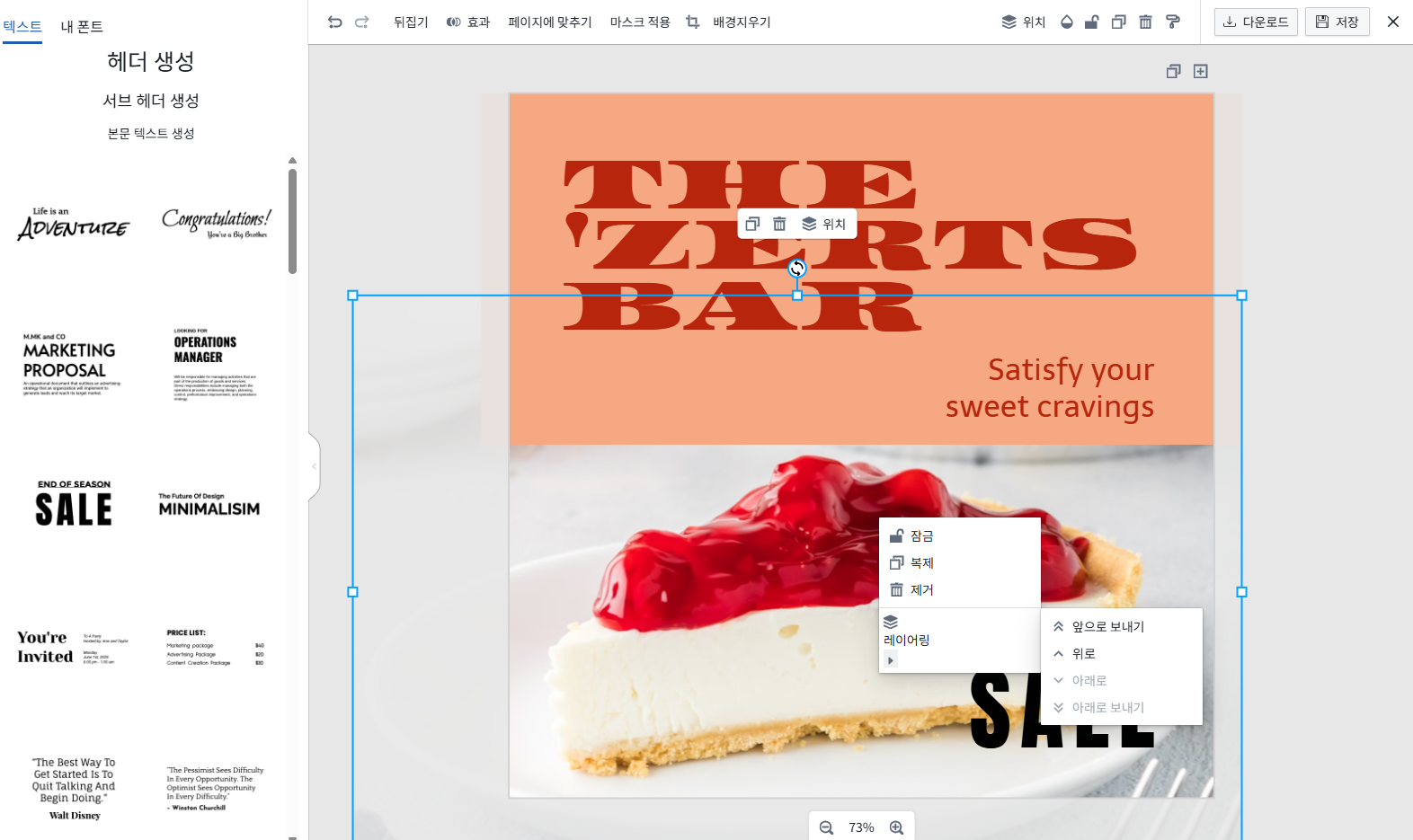Add body text with 본문 텍스트 생성

coord(151,133)
